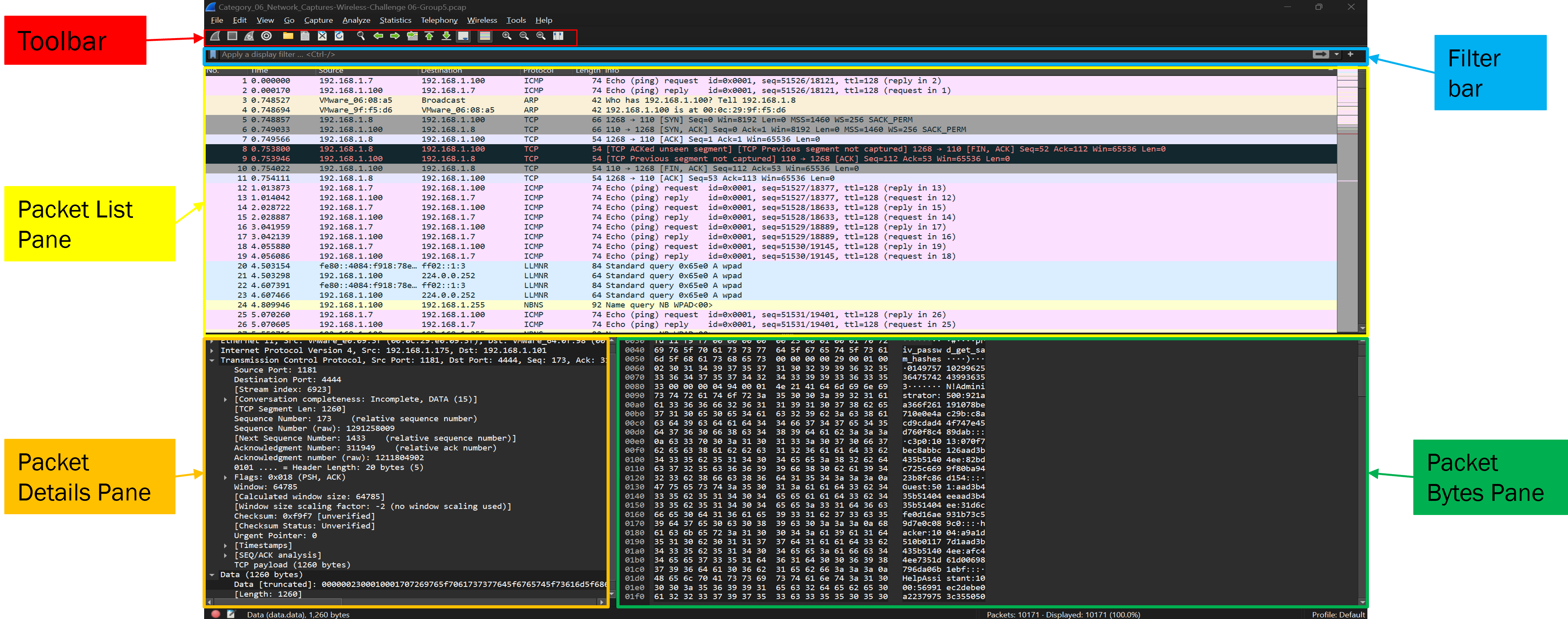This screenshot has width=1568, height=619.
Task: Open the View menu
Action: click(x=265, y=21)
